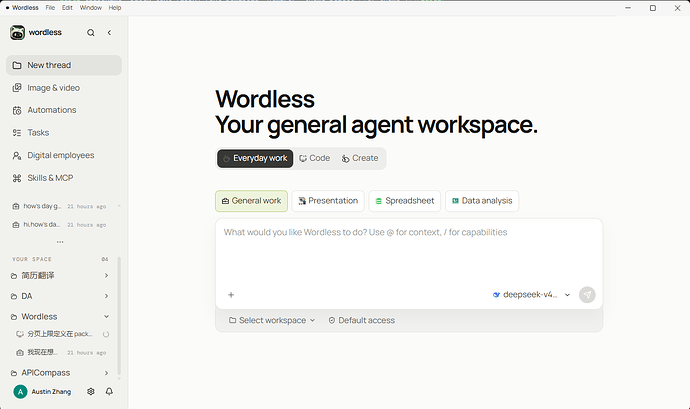Open the Automations page
This screenshot has width=690, height=409.
pos(64,110)
